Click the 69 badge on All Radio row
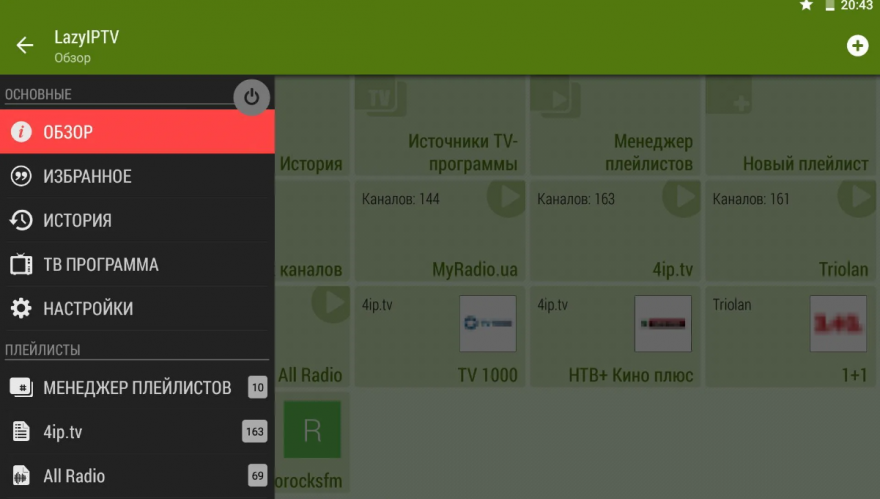Viewport: 880px width, 499px height. tap(258, 476)
